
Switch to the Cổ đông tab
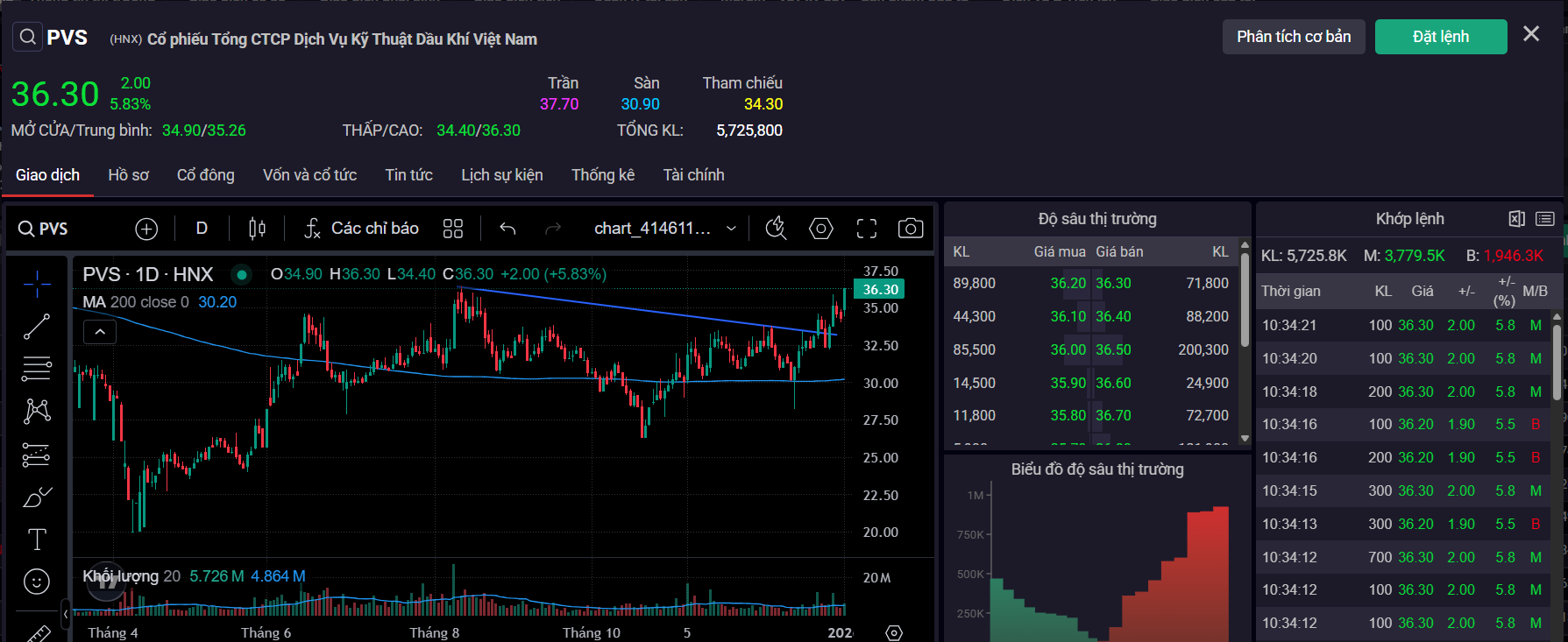click(x=206, y=175)
